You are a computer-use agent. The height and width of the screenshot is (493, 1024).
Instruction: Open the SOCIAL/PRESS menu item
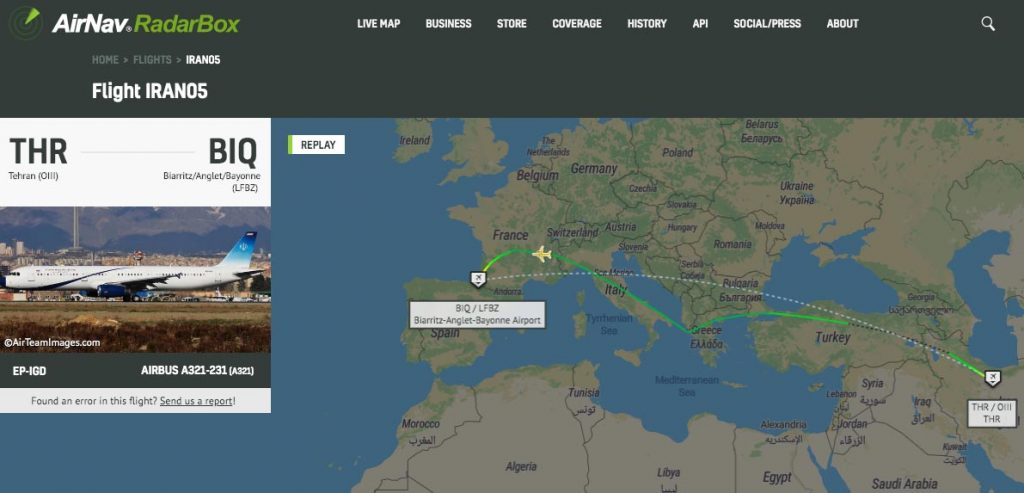pyautogui.click(x=767, y=24)
